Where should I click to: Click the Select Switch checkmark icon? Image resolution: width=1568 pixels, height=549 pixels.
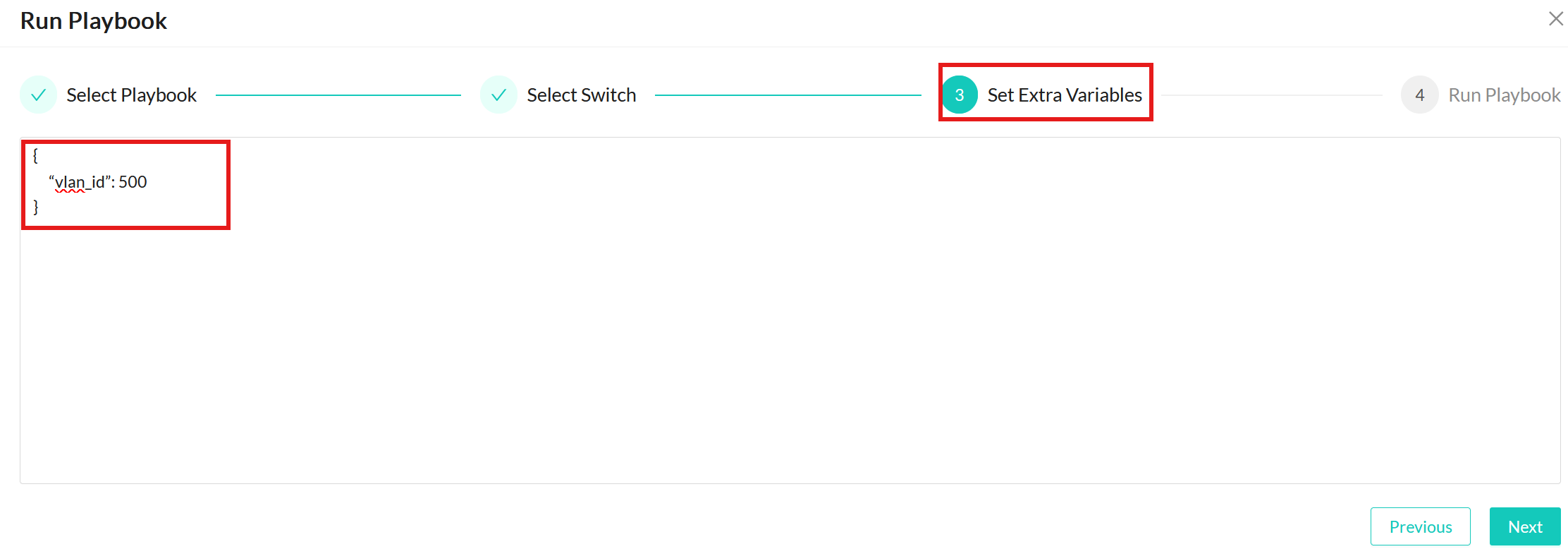pyautogui.click(x=499, y=95)
